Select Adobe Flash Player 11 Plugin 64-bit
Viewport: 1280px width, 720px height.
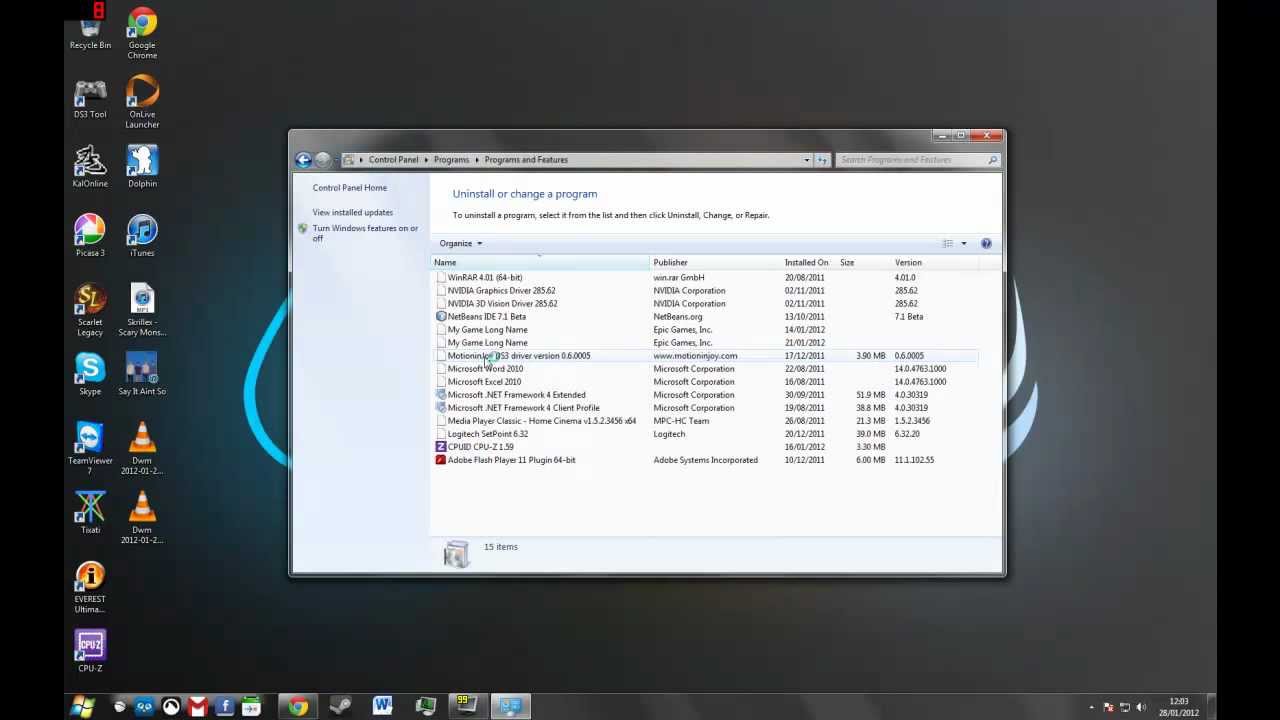(x=706, y=459)
